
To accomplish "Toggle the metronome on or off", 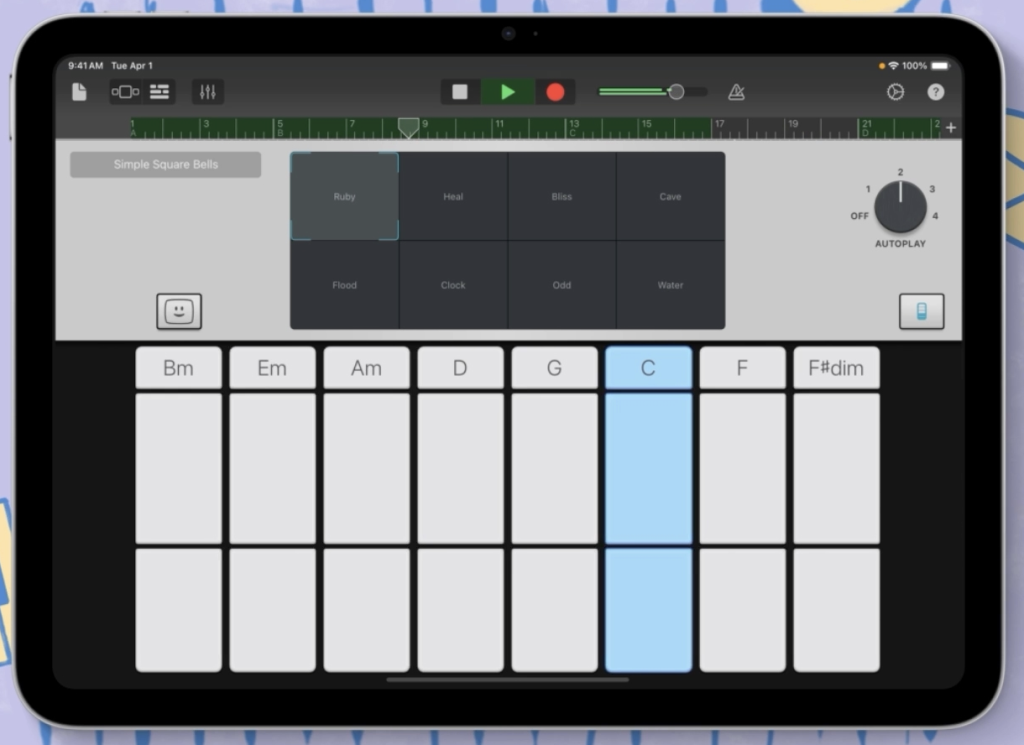I will [736, 92].
